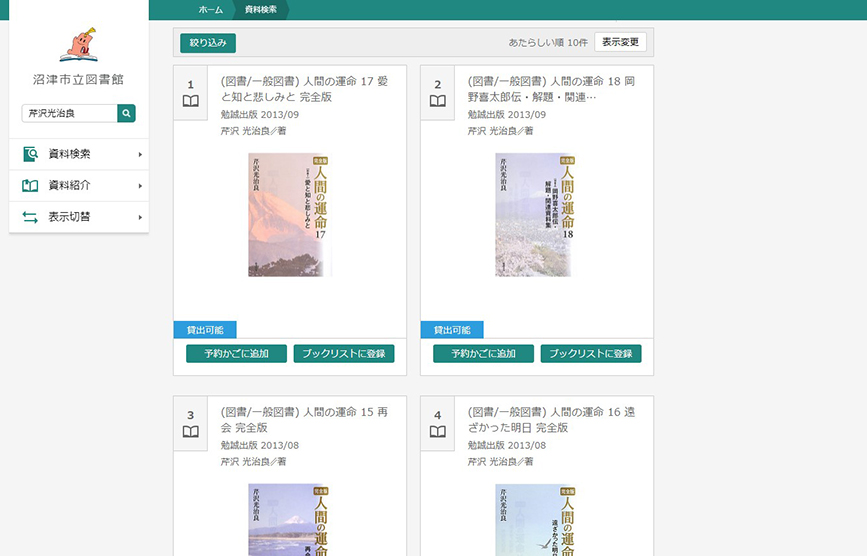Click the 沼津市立図書館 title text
Viewport: 867px width, 556px height.
point(79,80)
